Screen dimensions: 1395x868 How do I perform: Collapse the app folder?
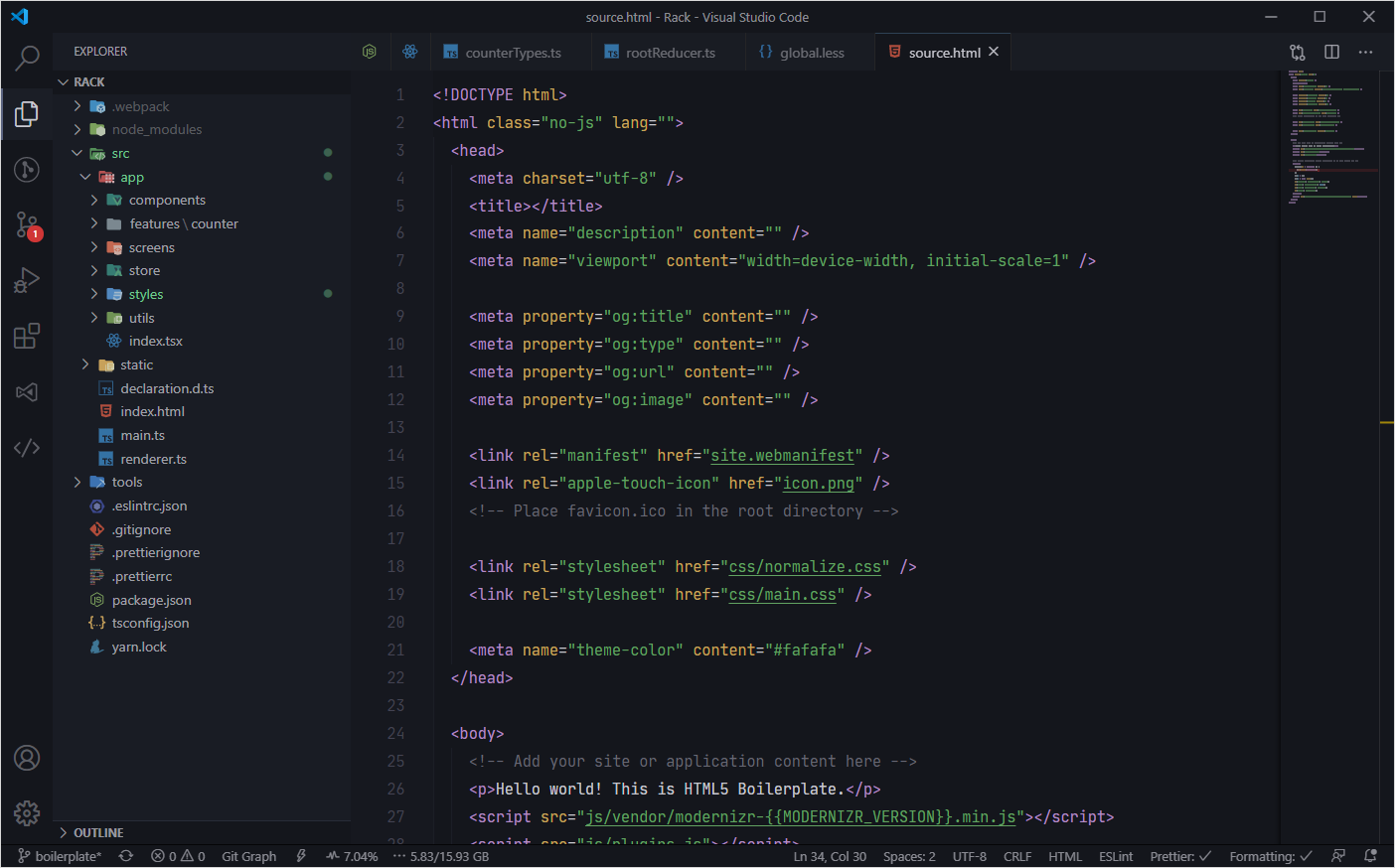point(204,177)
